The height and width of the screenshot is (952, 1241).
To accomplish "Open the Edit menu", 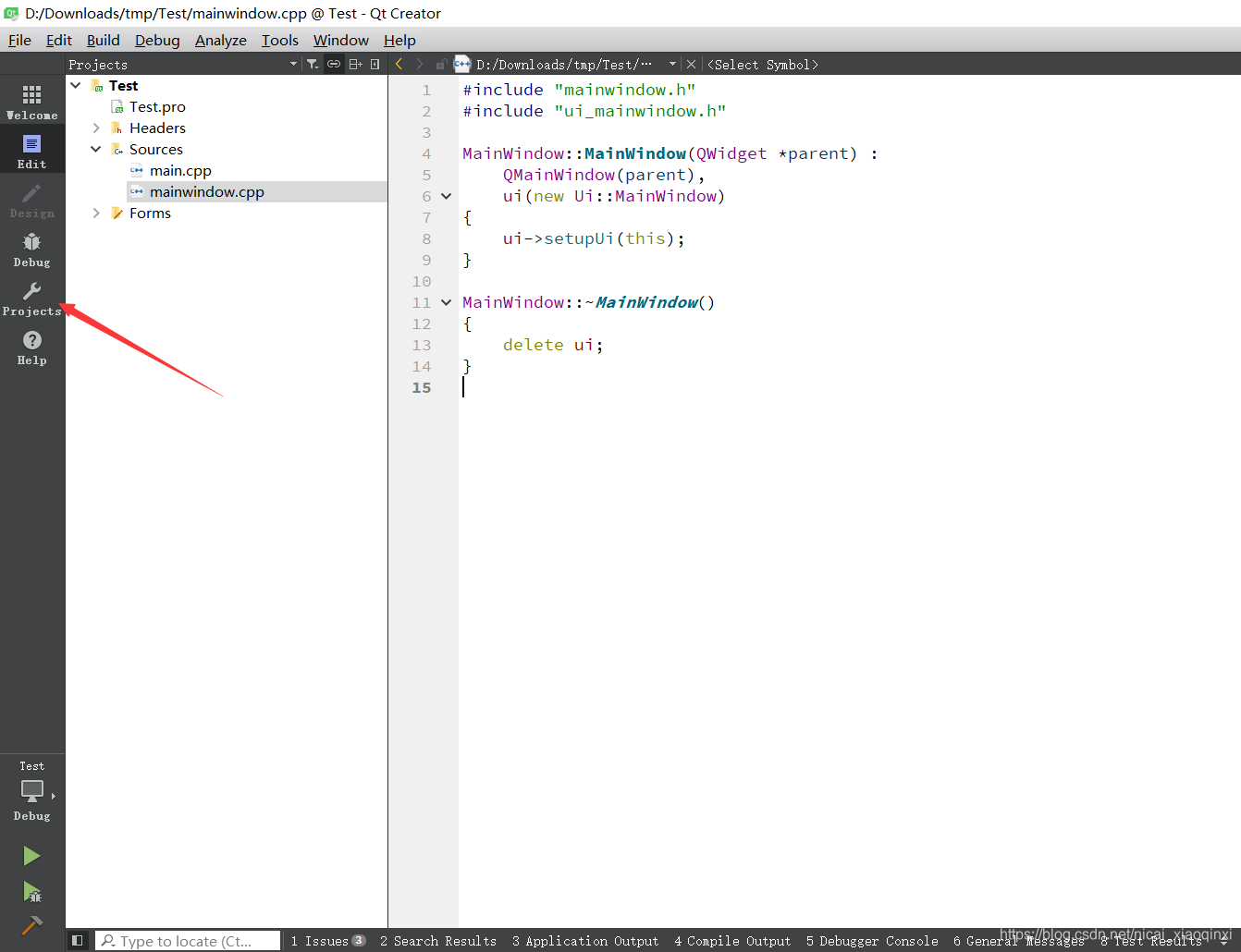I will [59, 40].
